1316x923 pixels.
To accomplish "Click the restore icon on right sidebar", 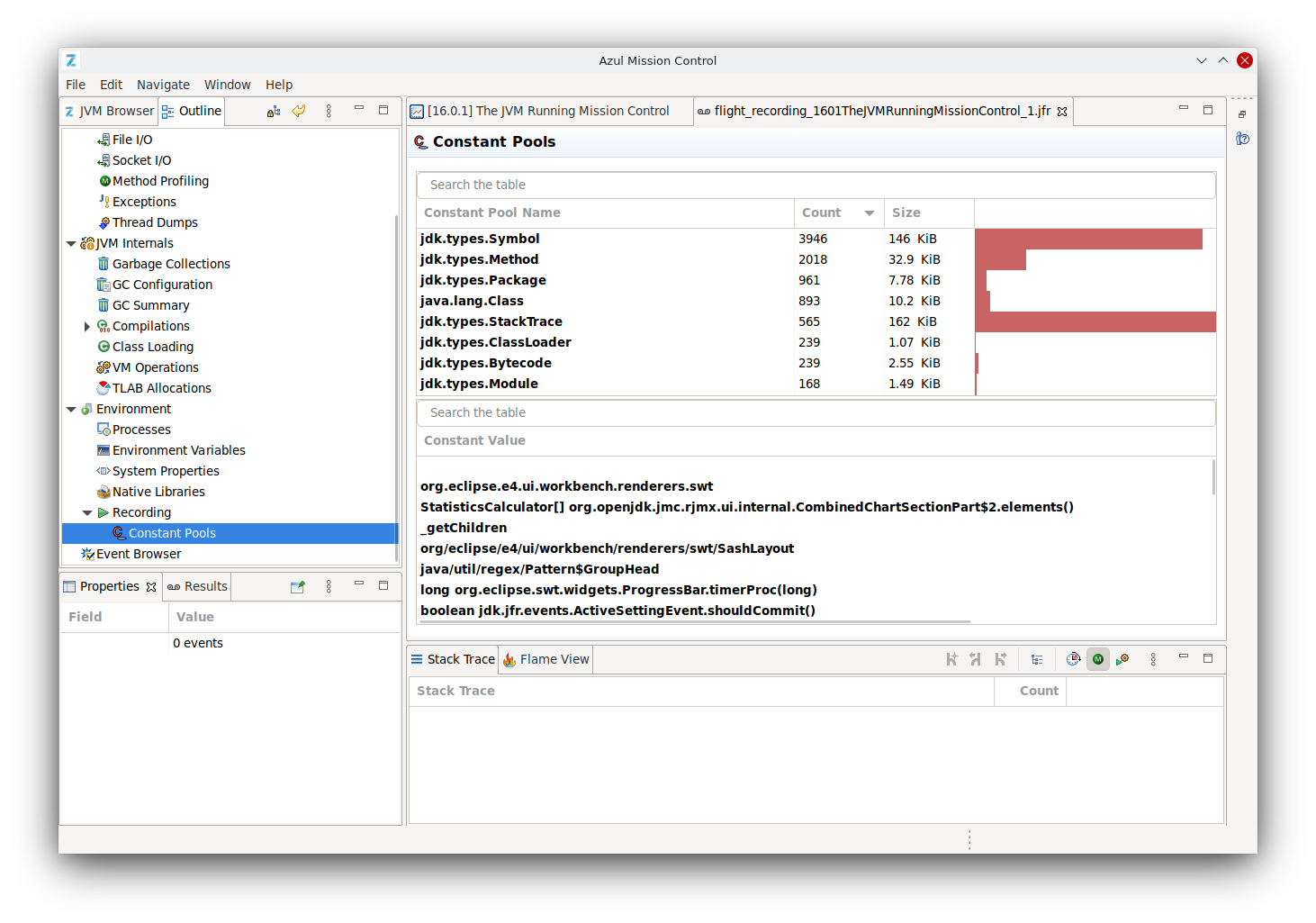I will pyautogui.click(x=1242, y=114).
